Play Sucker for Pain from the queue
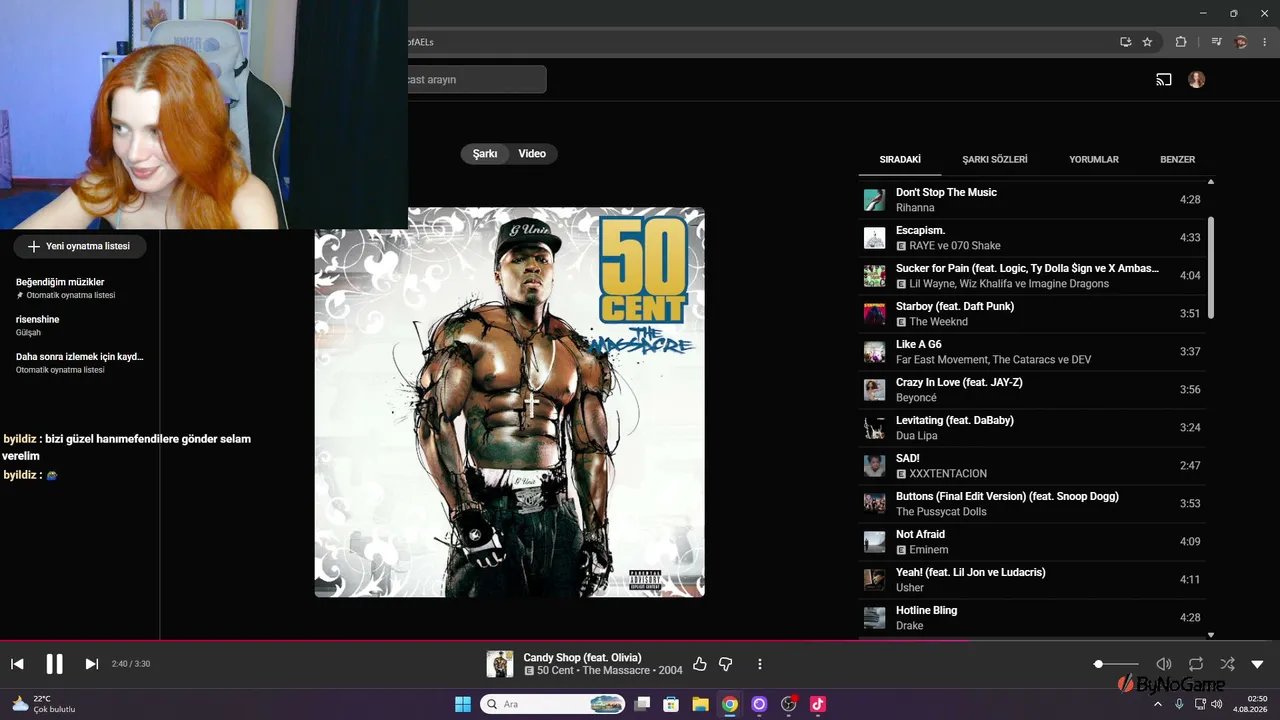 tap(1033, 276)
